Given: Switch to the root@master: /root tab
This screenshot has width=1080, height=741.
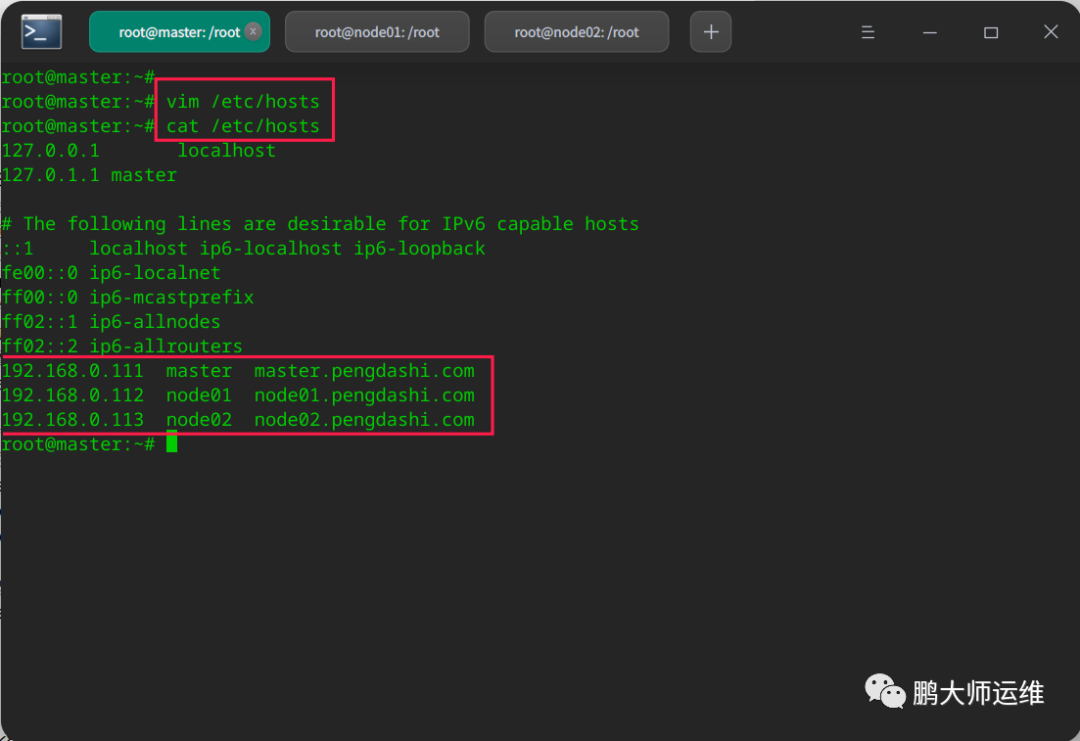Looking at the screenshot, I should [179, 32].
